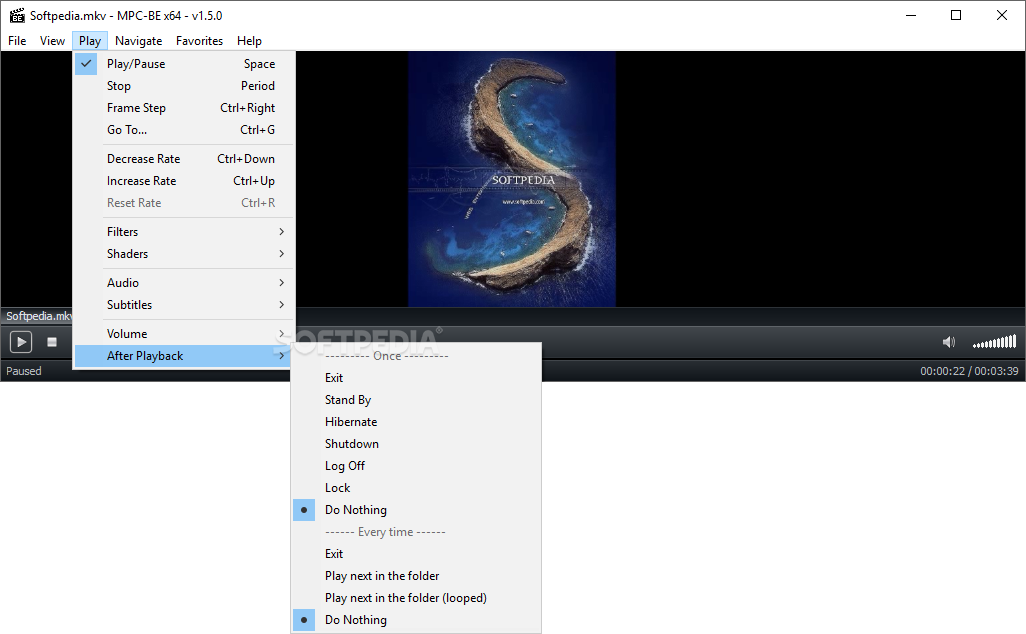Select Frame Step menu entry
Image resolution: width=1026 pixels, height=634 pixels.
pyautogui.click(x=185, y=108)
